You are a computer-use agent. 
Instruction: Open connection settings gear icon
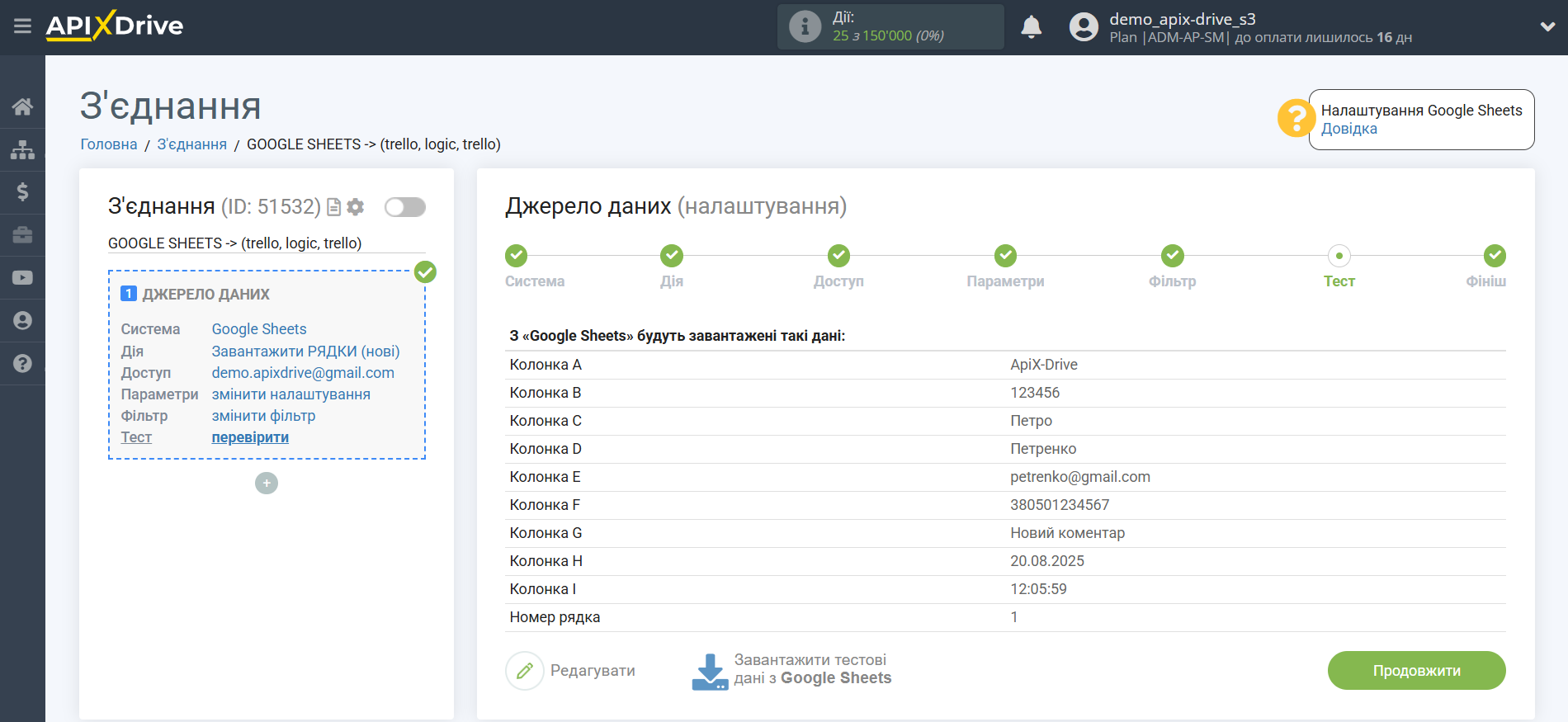click(356, 207)
